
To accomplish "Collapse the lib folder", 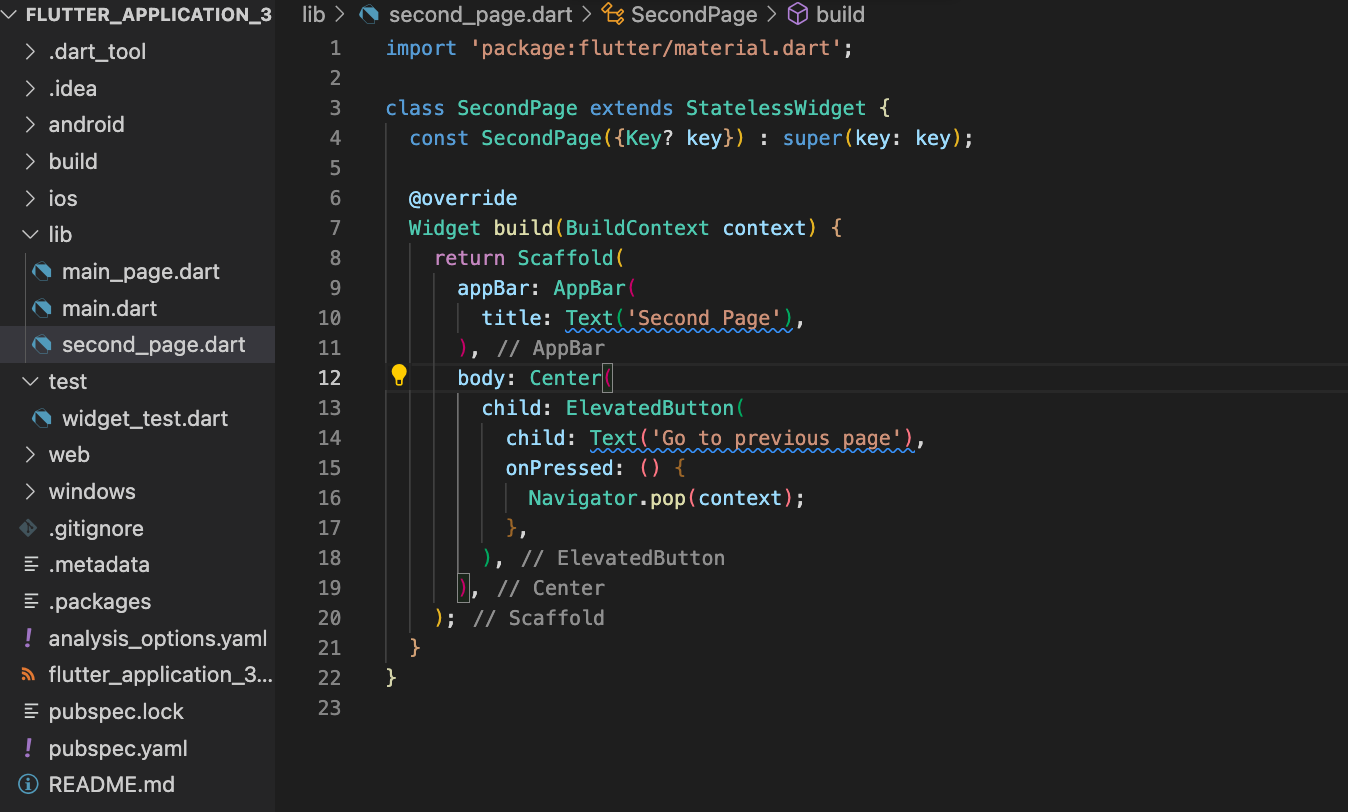I will (30, 235).
